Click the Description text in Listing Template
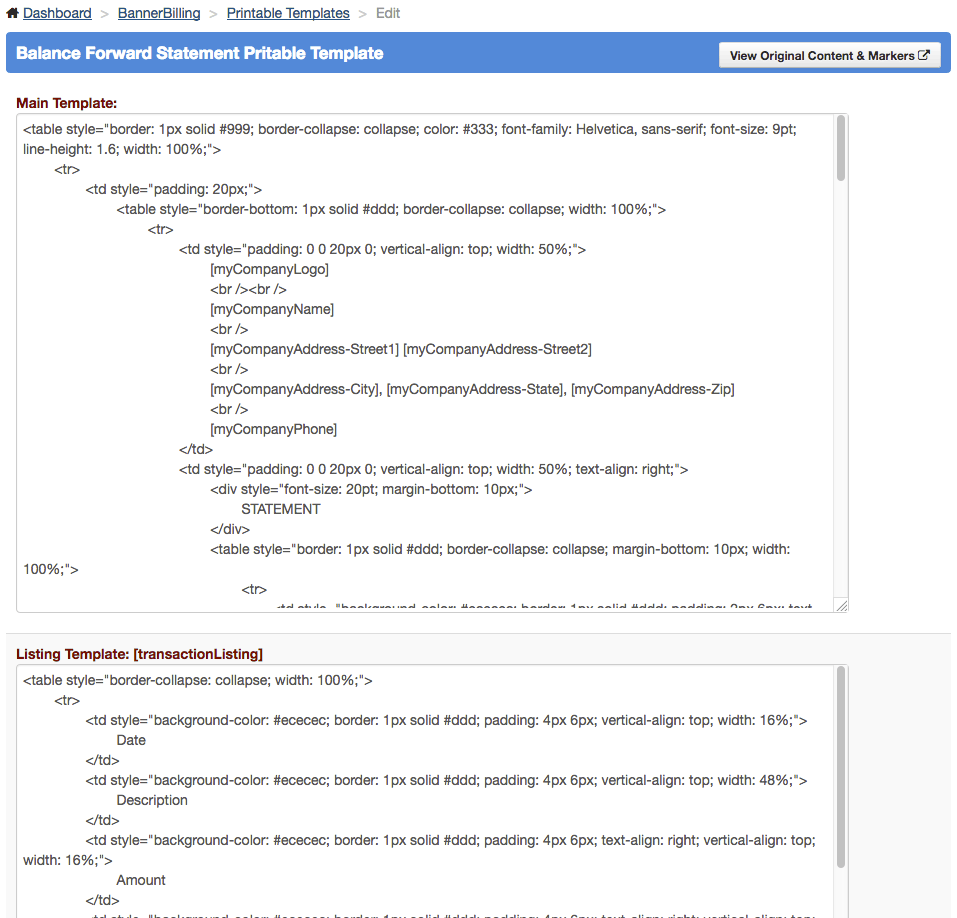The width and height of the screenshot is (957, 918). tap(152, 800)
